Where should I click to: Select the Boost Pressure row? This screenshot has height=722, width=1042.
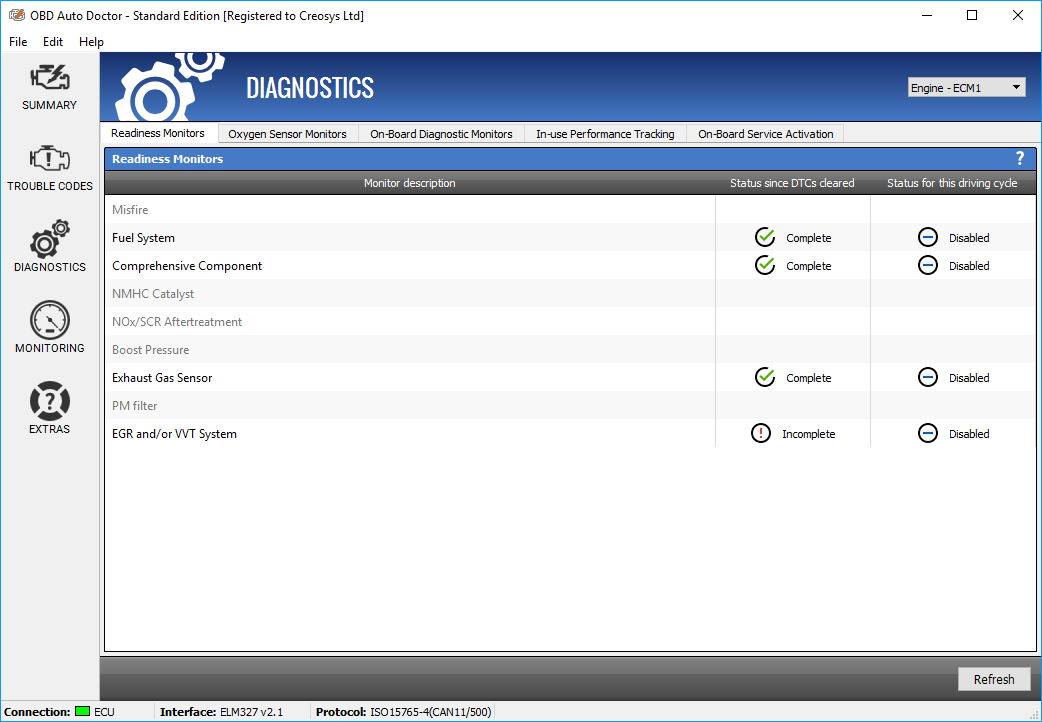(570, 349)
